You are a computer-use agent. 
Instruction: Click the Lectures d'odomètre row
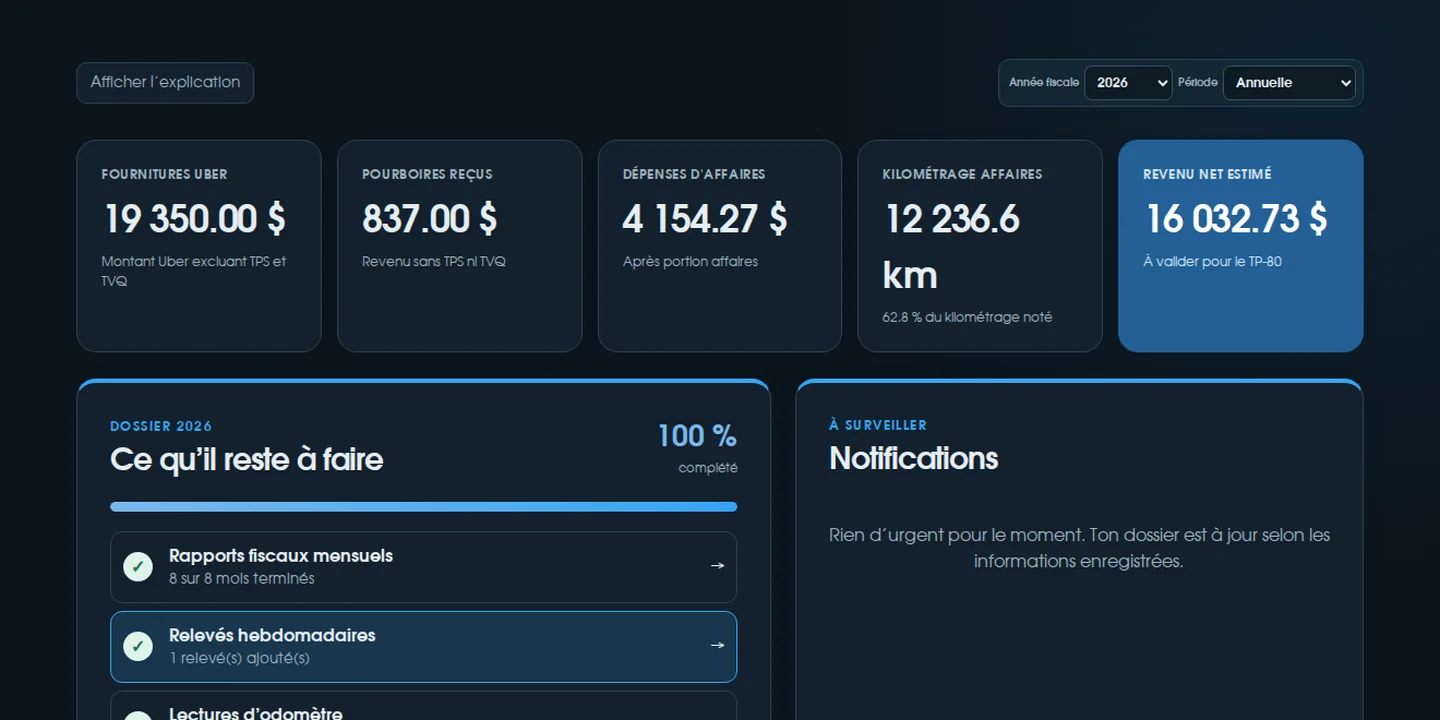click(x=424, y=706)
